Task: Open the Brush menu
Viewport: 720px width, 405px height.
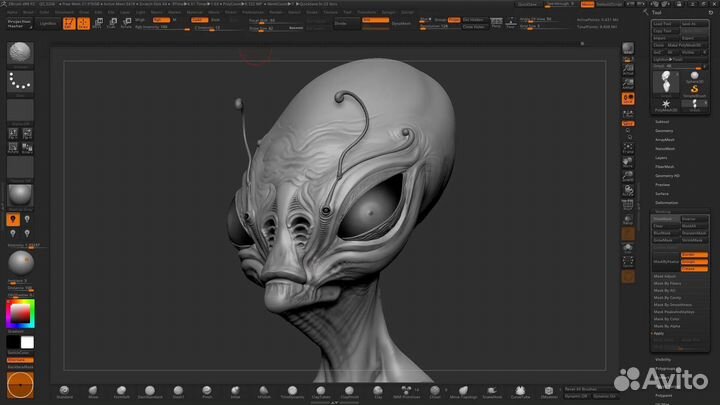Action: 29,12
